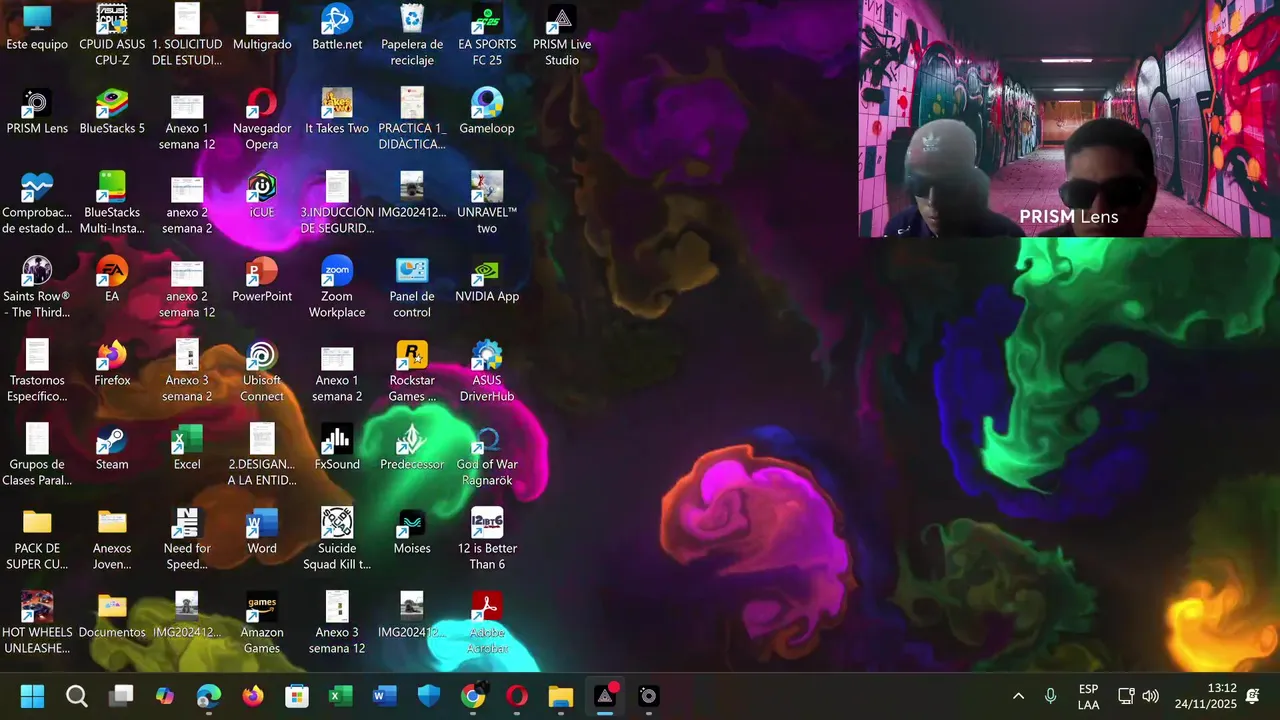Open ASUS DriverHub shortcut
1280x720 pixels.
[487, 371]
